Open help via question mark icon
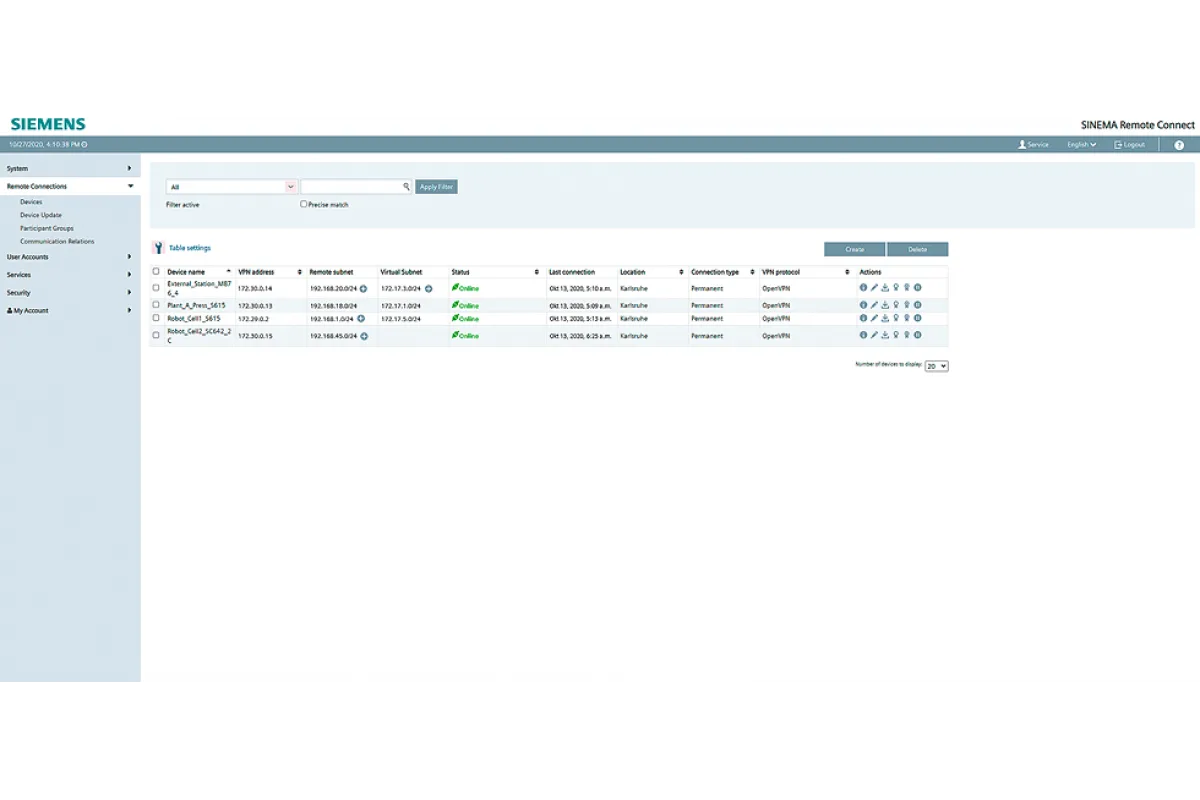This screenshot has height=800, width=1200. pos(1179,145)
